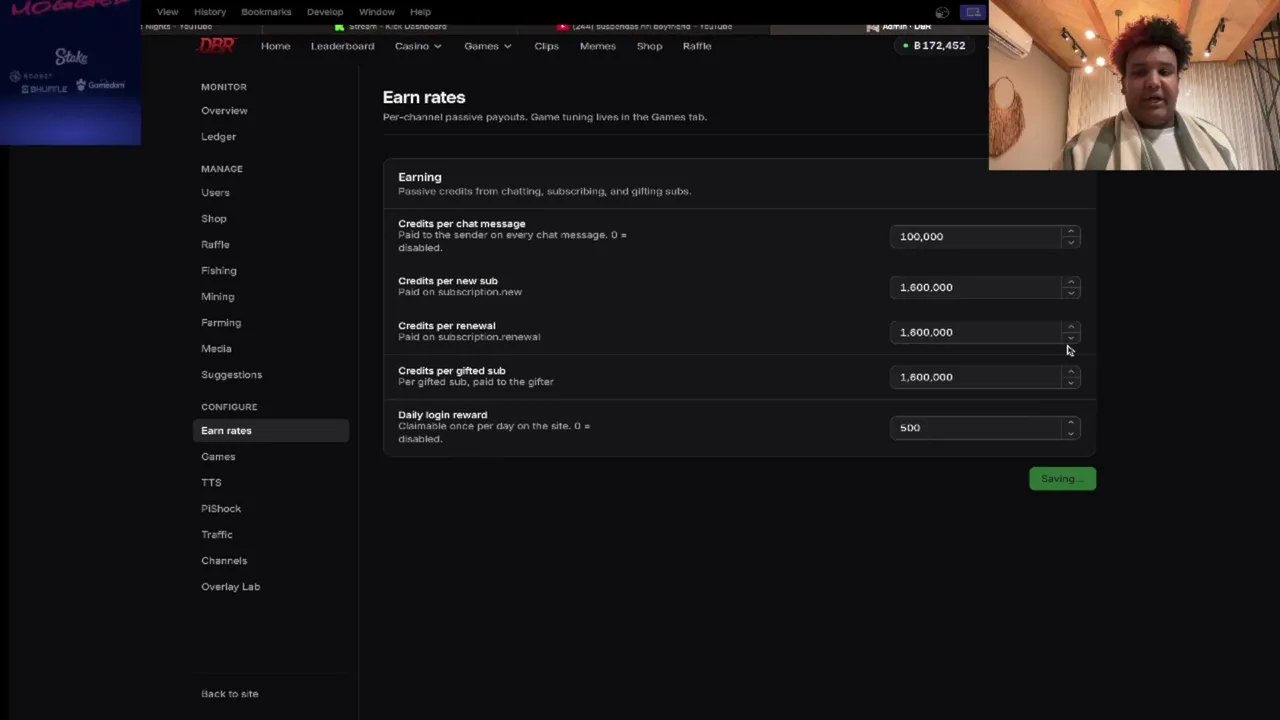Select Overview in the Monitor sidebar
This screenshot has width=1280, height=720.
224,111
